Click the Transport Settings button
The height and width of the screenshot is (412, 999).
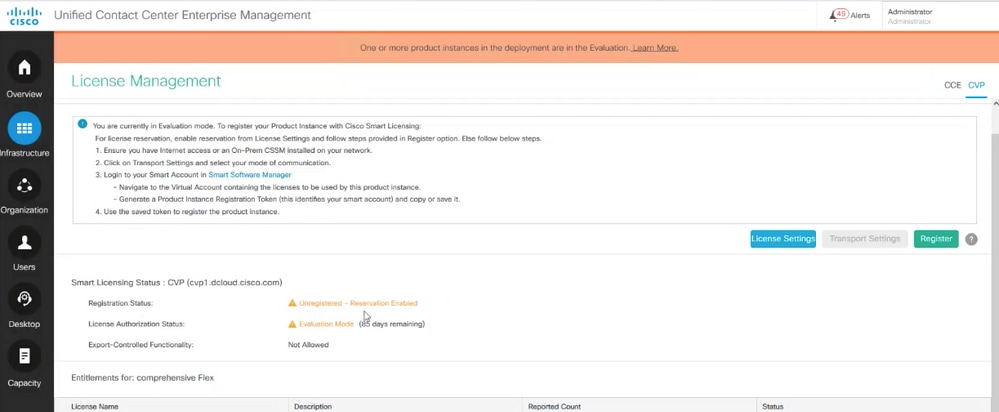[x=865, y=239]
